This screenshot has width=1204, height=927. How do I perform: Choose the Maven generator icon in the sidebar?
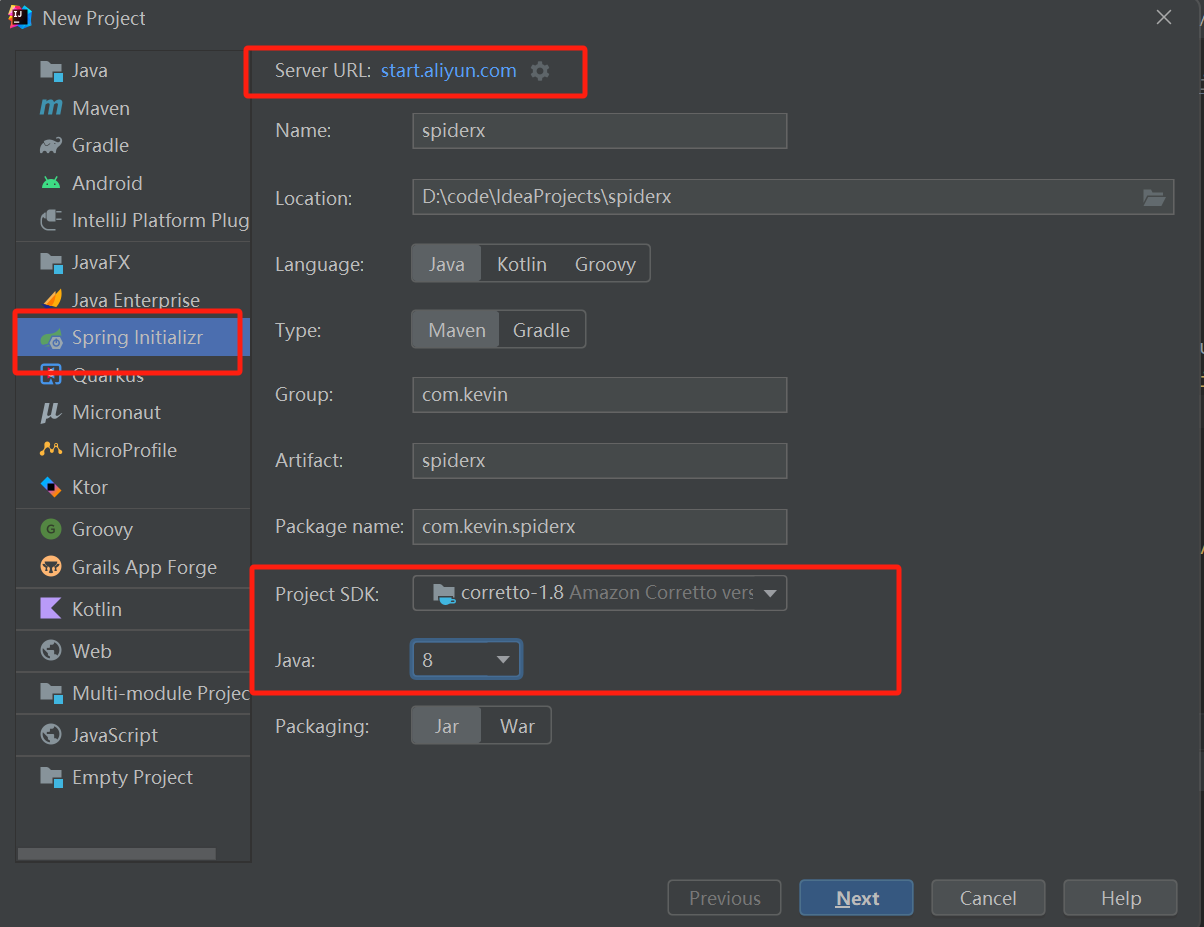point(51,108)
